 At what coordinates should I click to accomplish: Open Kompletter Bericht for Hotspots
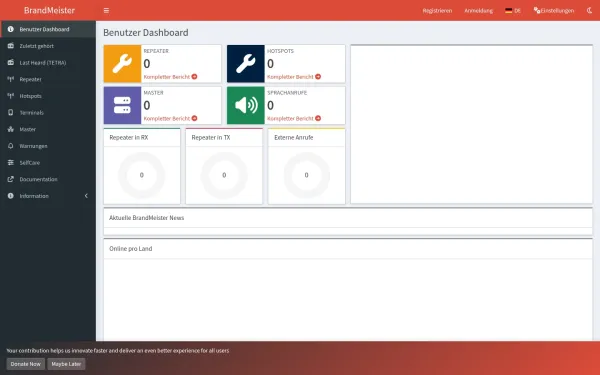coord(294,77)
